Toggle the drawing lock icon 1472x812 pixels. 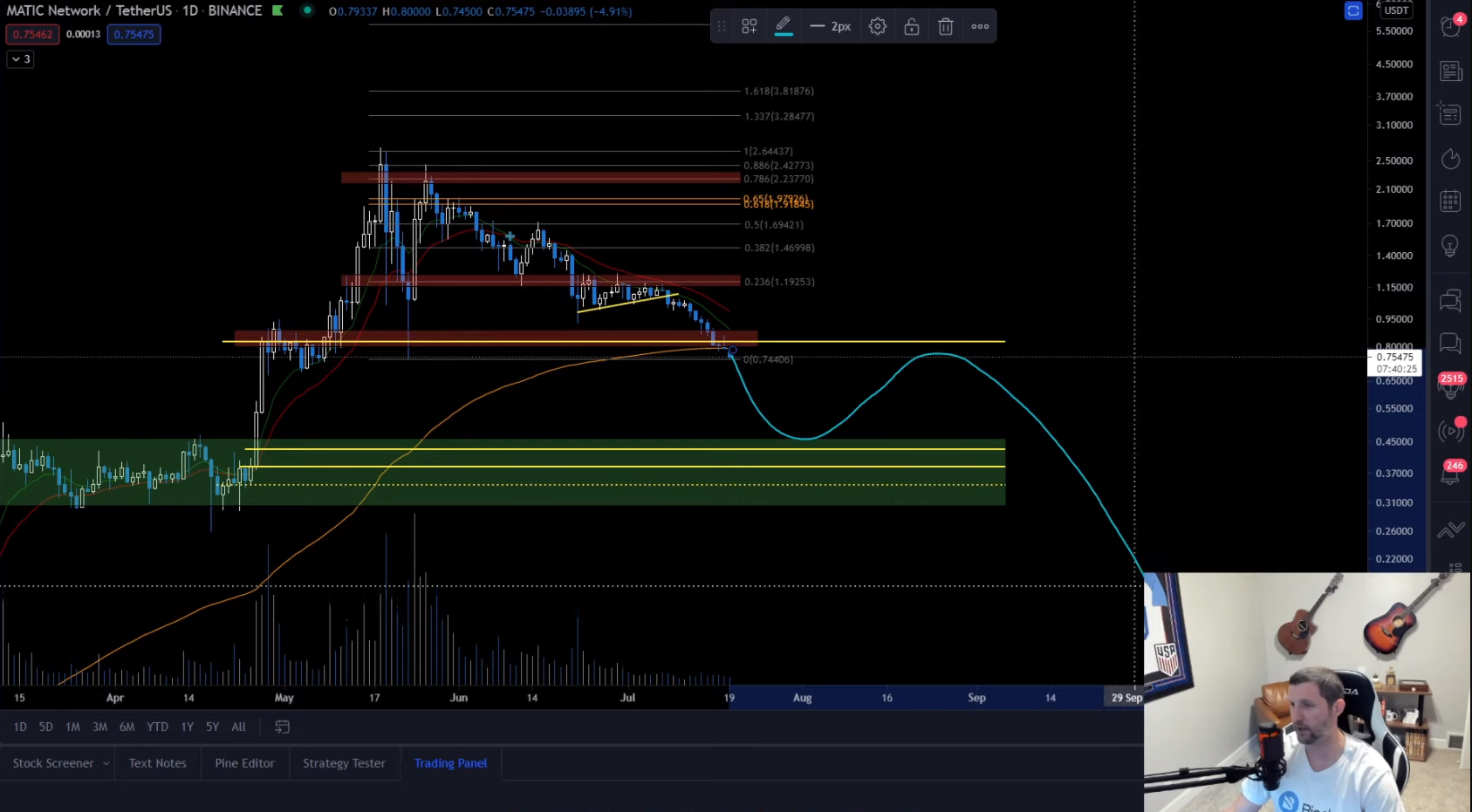click(x=911, y=26)
